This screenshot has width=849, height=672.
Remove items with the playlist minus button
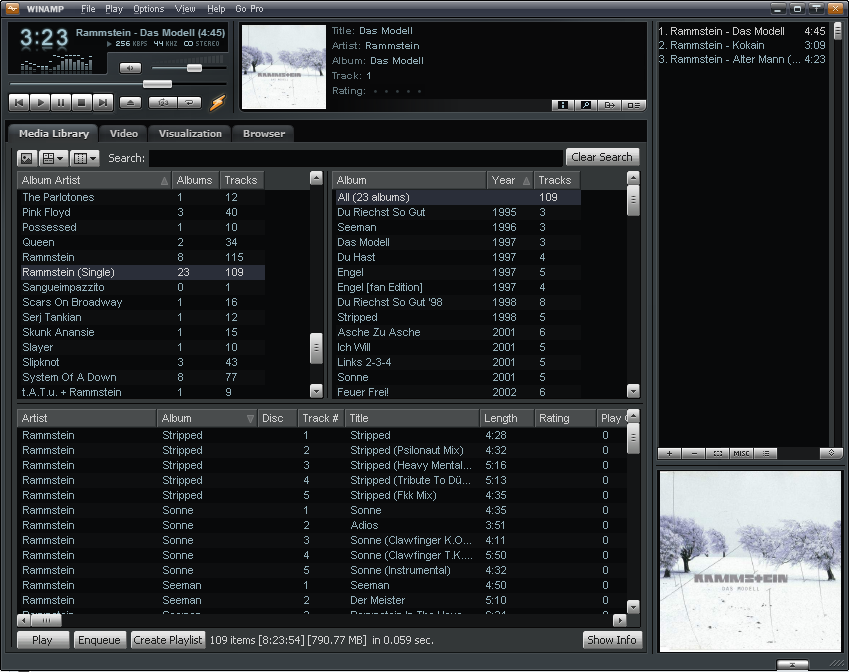tap(694, 453)
